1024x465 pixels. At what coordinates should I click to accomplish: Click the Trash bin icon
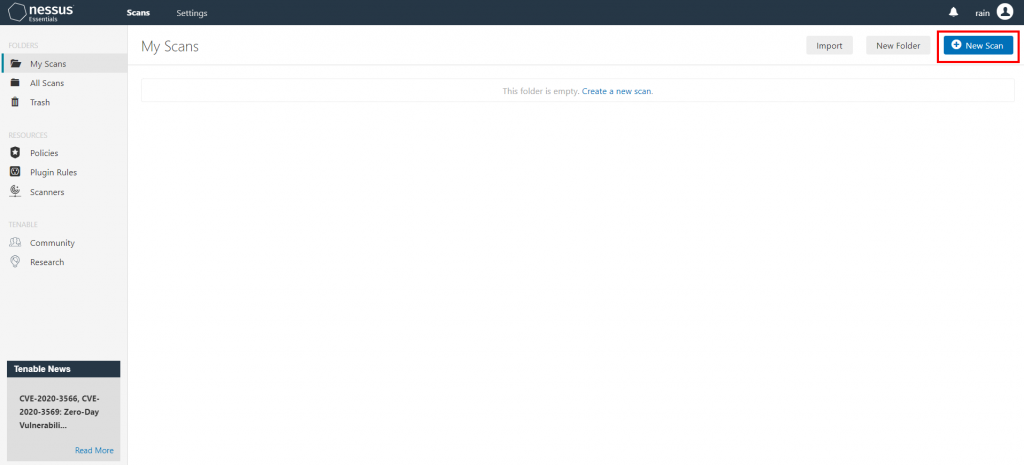[x=15, y=102]
